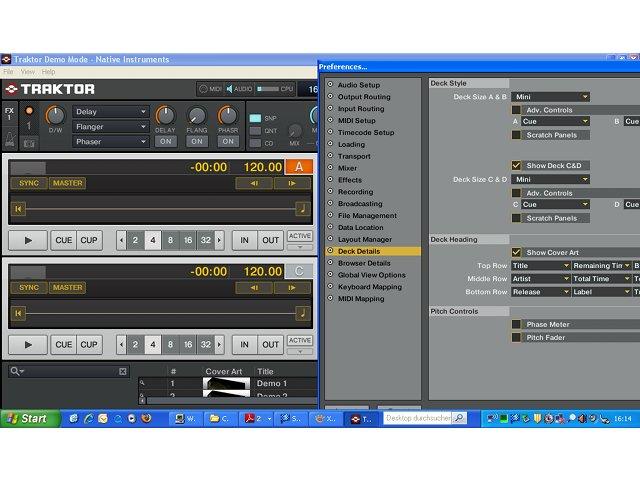Viewport: 640px width, 480px height.
Task: Open Deck Size A & B dropdown
Action: pyautogui.click(x=551, y=97)
